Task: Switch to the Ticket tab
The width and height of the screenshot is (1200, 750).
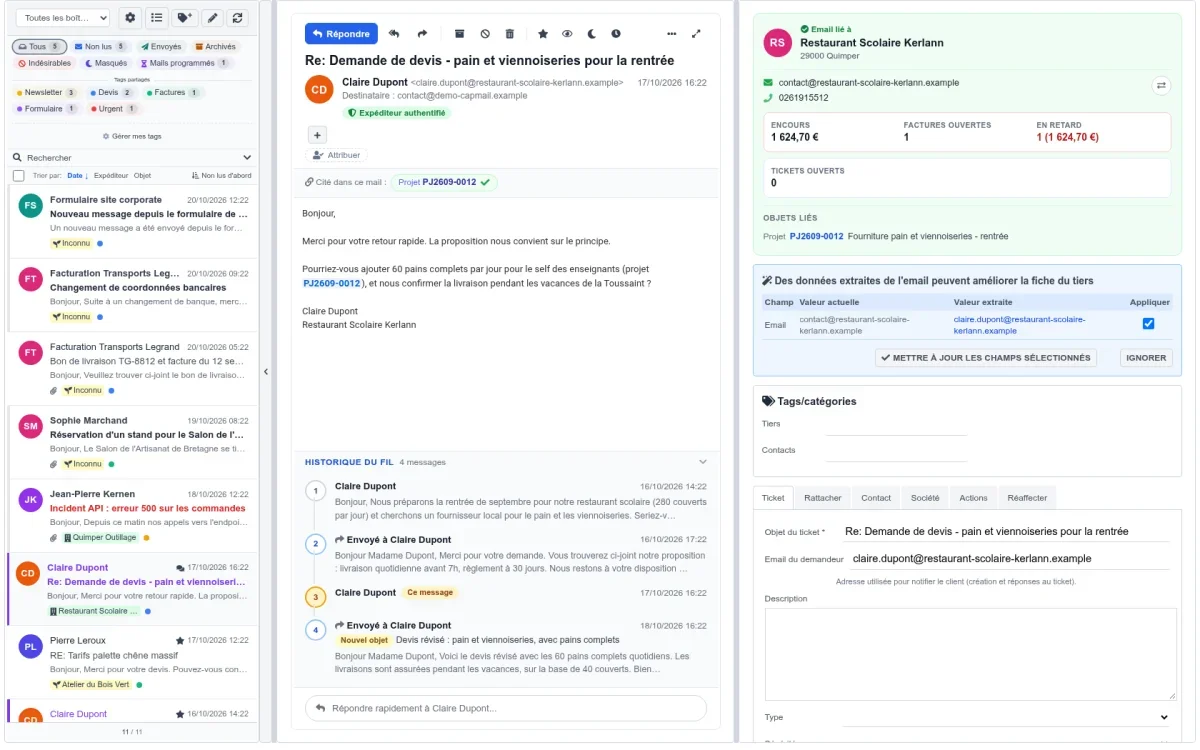Action: 773,497
